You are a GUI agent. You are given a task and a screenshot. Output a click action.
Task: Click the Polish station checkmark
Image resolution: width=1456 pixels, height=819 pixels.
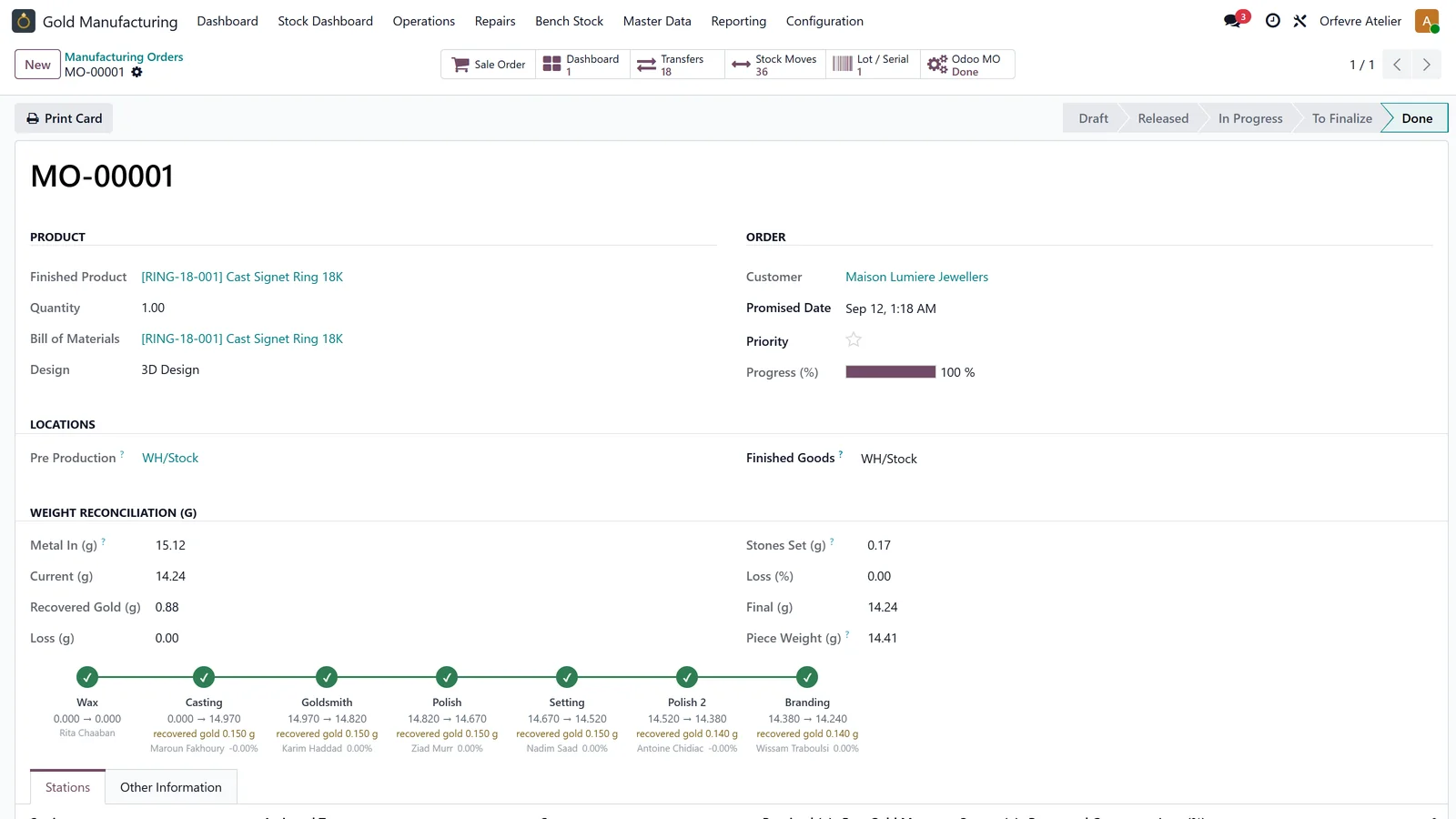447,677
